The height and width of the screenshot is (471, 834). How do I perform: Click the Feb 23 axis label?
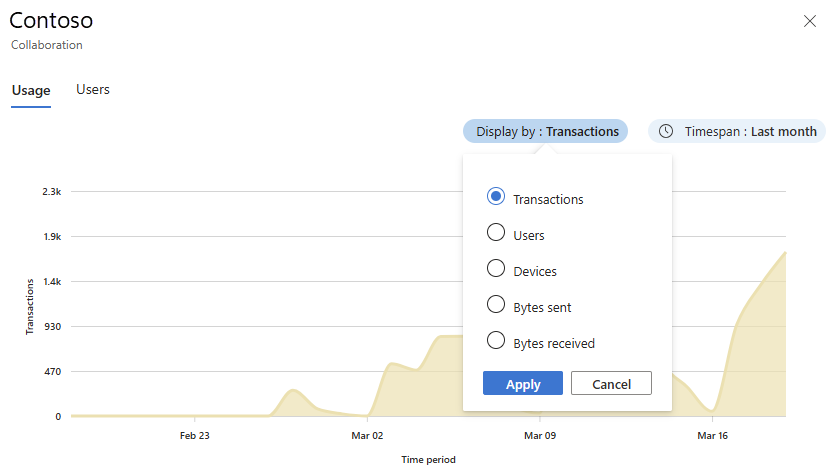point(195,436)
